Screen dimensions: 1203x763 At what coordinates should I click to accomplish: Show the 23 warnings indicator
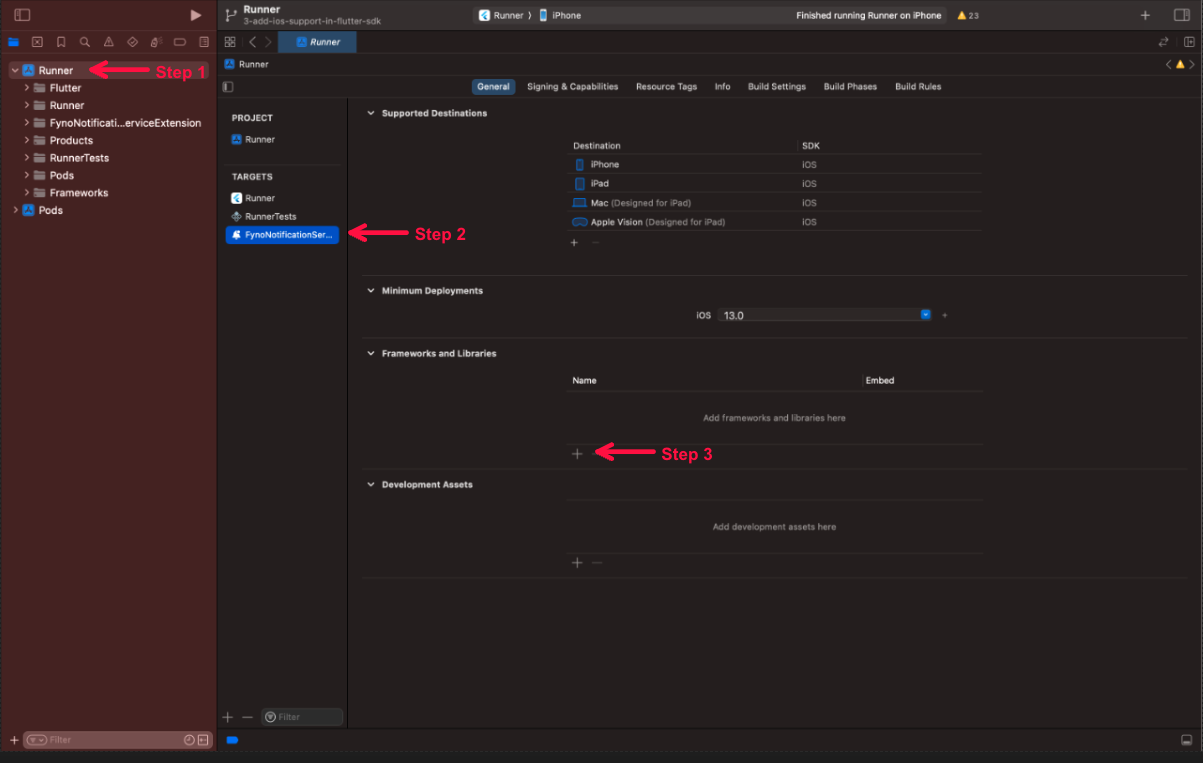(x=967, y=15)
